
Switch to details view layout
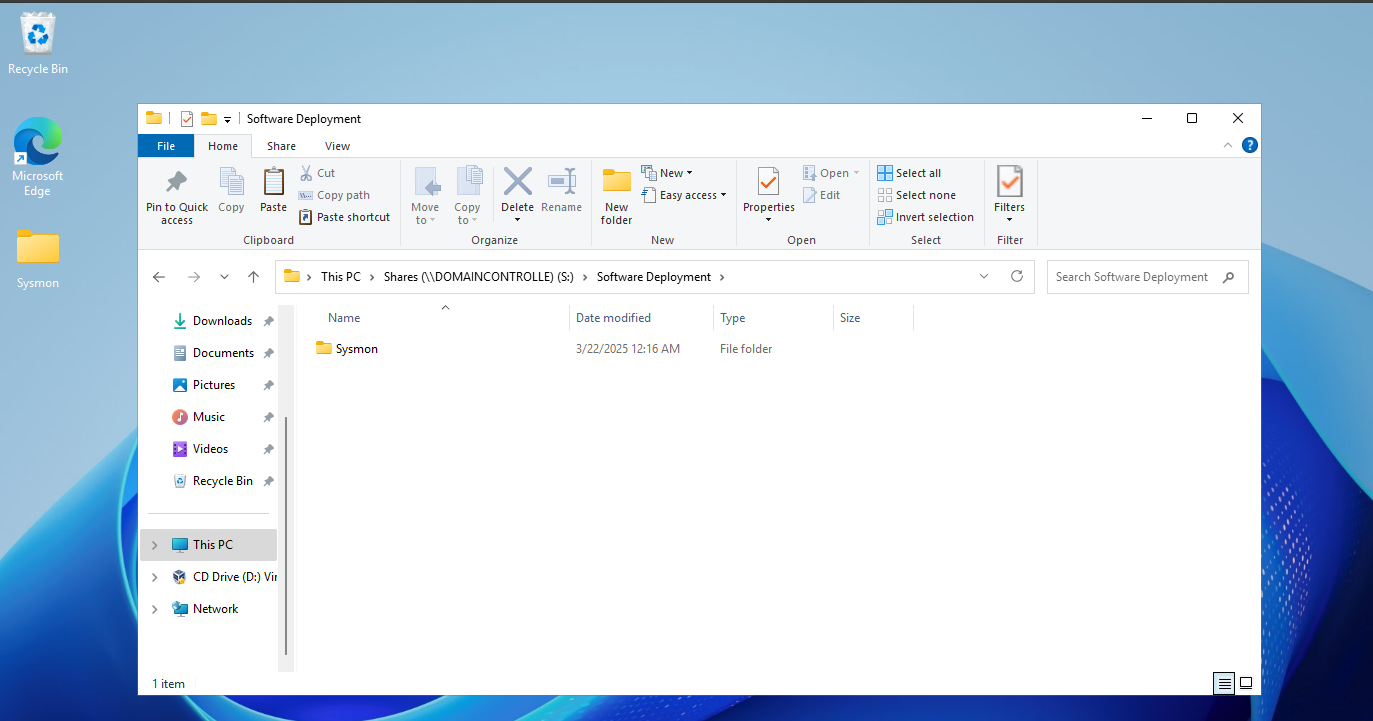tap(1225, 684)
